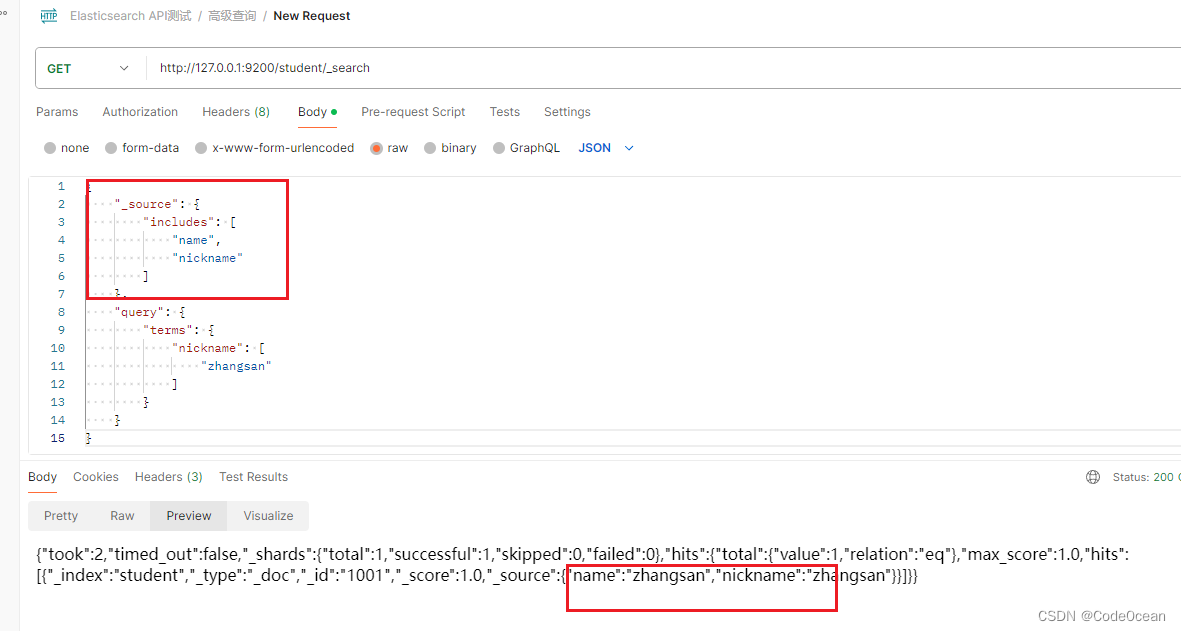Click the New Request title
1181x631 pixels.
(312, 16)
